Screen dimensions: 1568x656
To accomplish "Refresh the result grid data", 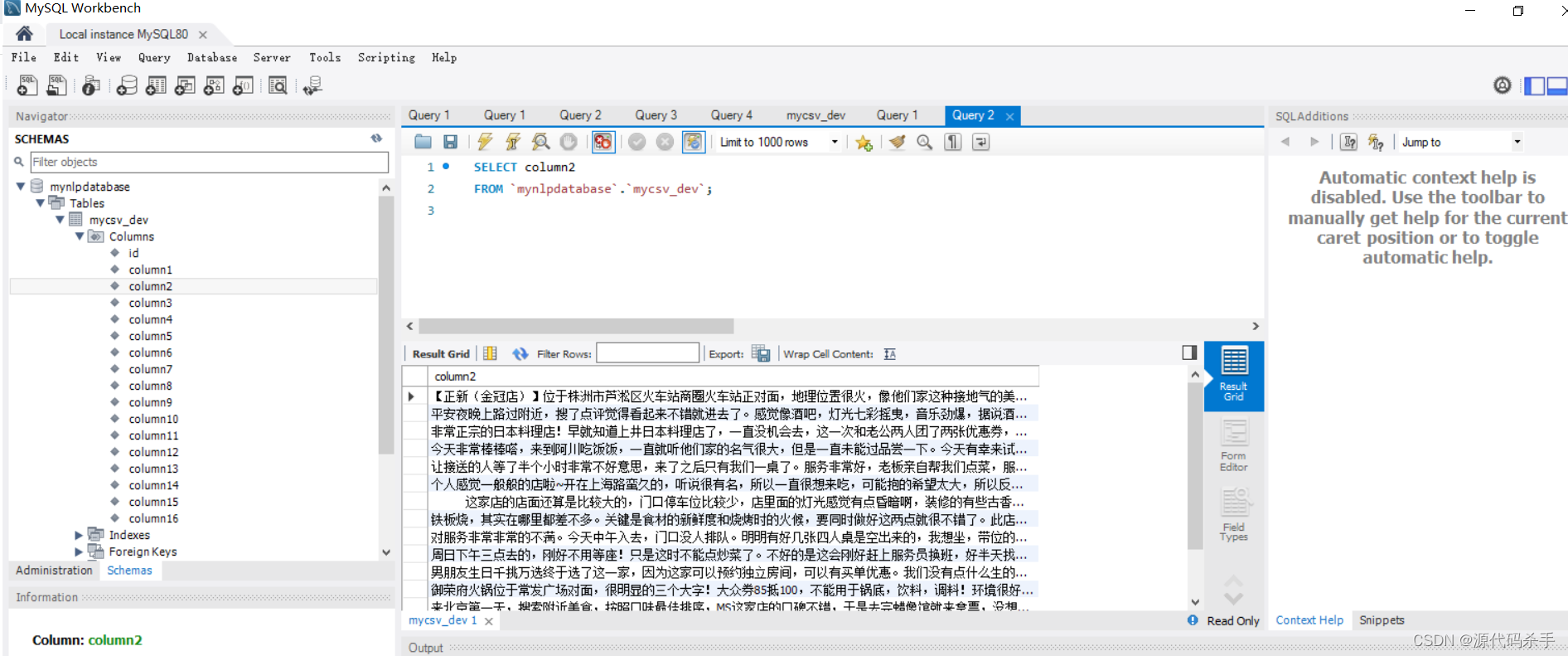I will coord(520,353).
